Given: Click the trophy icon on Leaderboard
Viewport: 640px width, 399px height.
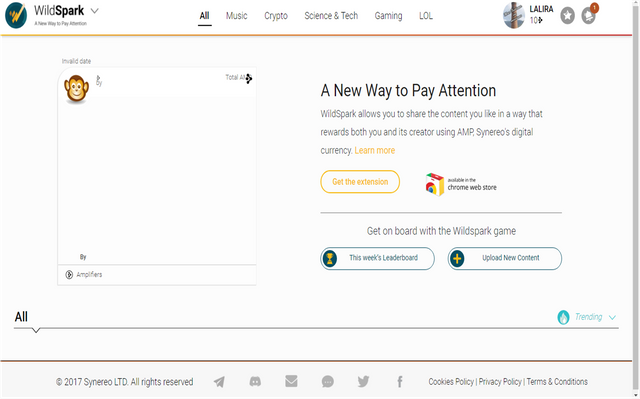Looking at the screenshot, I should (x=330, y=258).
